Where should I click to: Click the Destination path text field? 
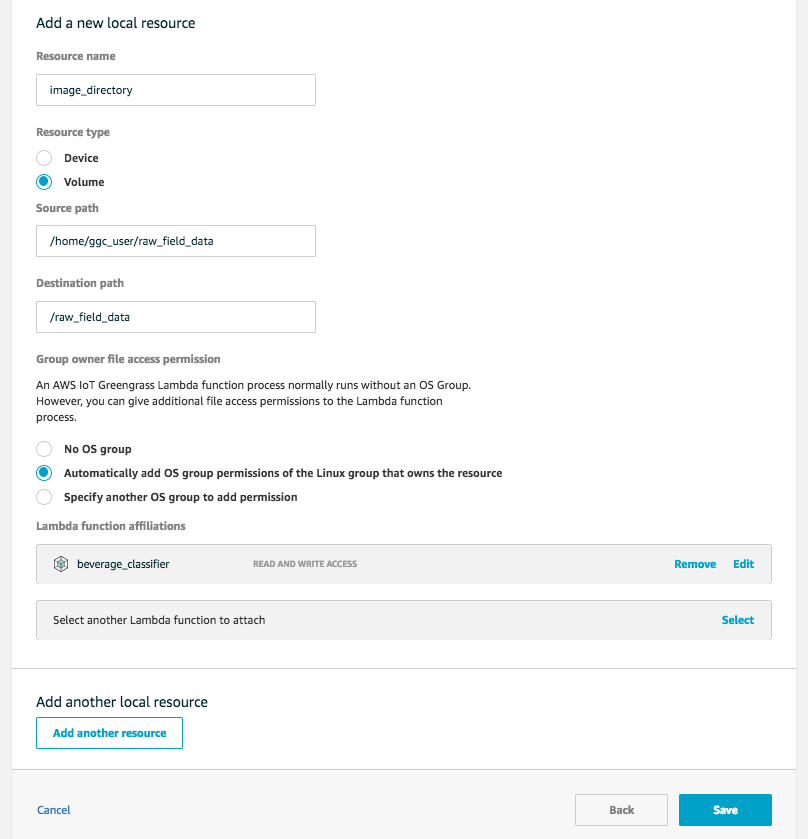(x=176, y=317)
